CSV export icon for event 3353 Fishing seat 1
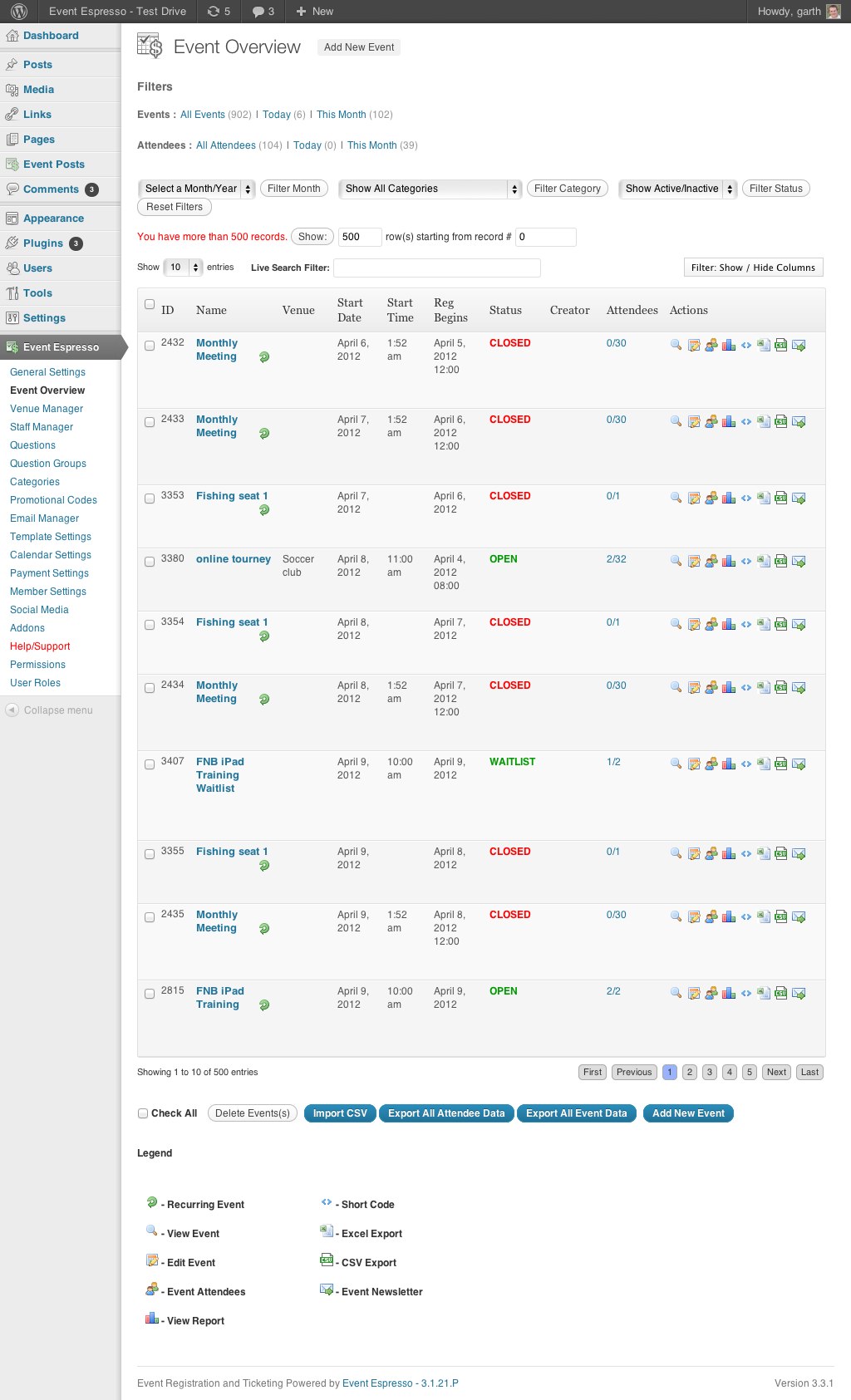The width and height of the screenshot is (851, 1400). 781,498
